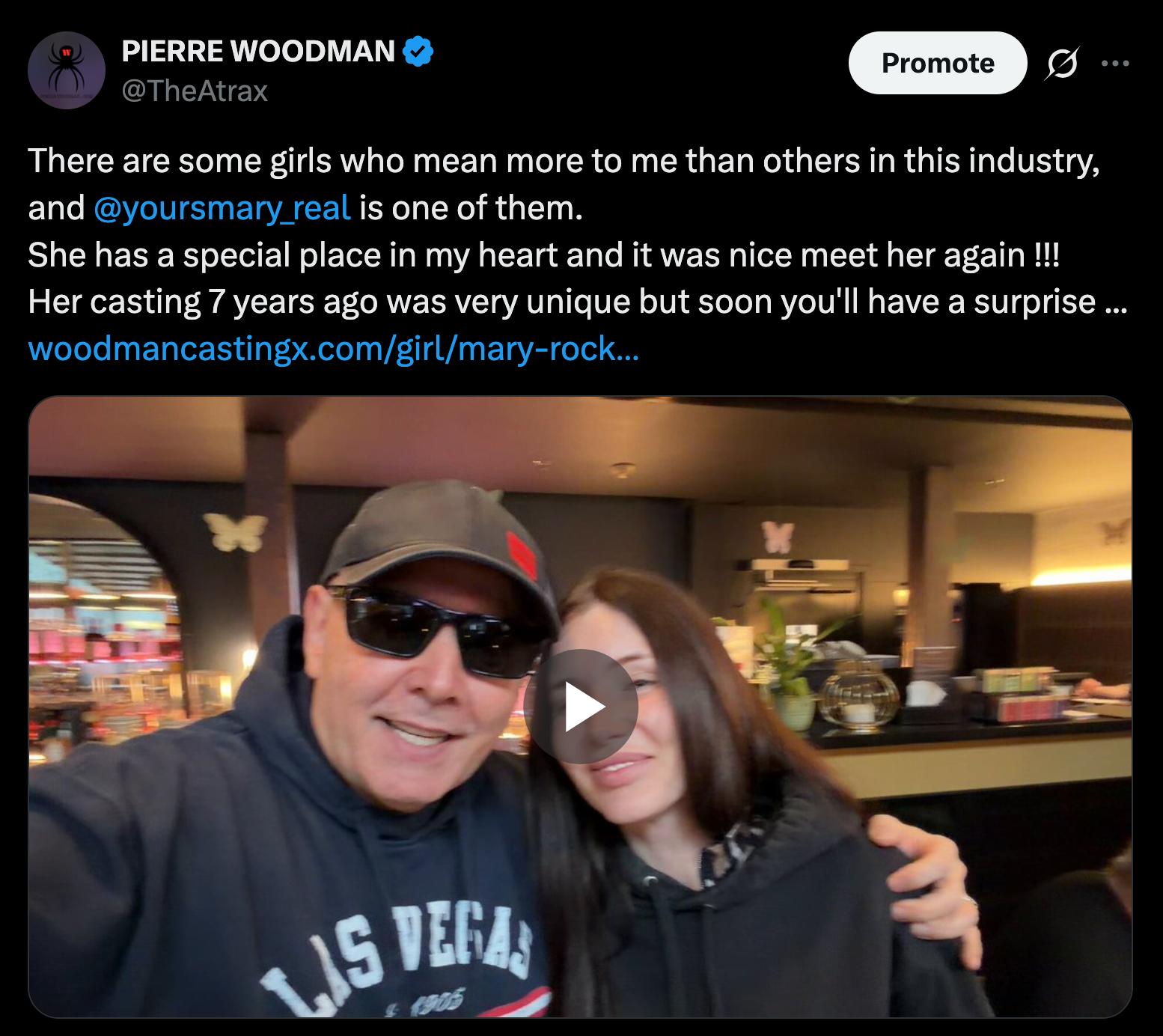Click the words 'is one of them.'
The image size is (1163, 1036).
(471, 209)
